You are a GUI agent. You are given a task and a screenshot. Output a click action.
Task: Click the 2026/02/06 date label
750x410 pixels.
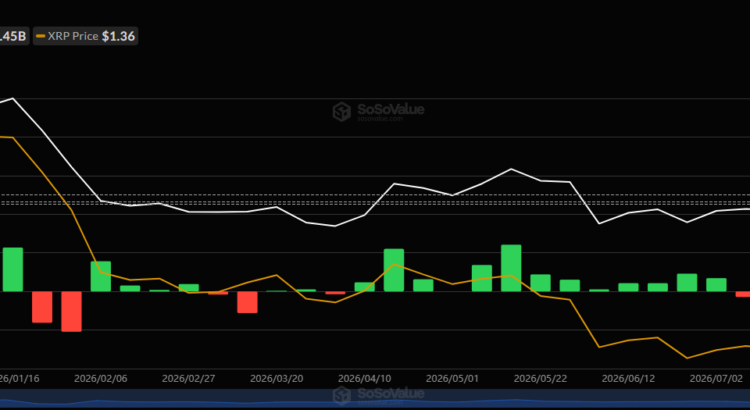(100, 379)
